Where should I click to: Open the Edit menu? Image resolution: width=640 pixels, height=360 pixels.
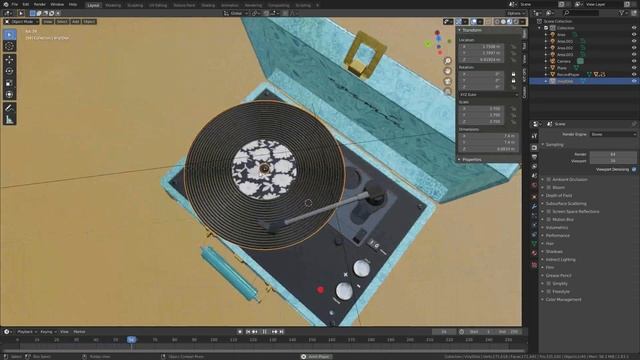point(26,4)
